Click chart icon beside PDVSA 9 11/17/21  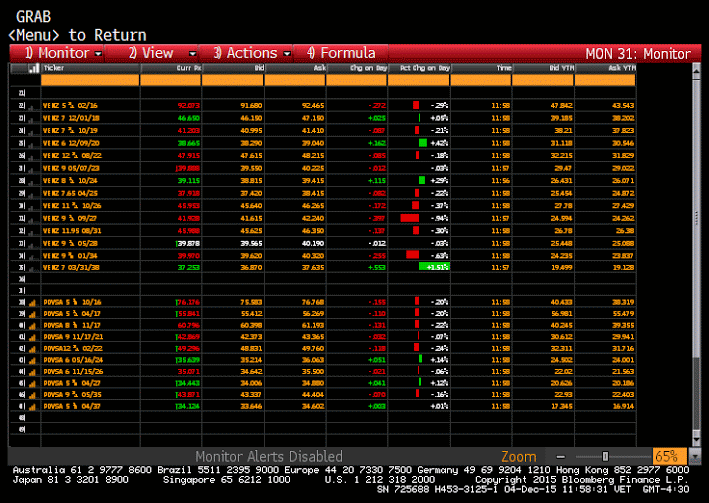pos(32,337)
